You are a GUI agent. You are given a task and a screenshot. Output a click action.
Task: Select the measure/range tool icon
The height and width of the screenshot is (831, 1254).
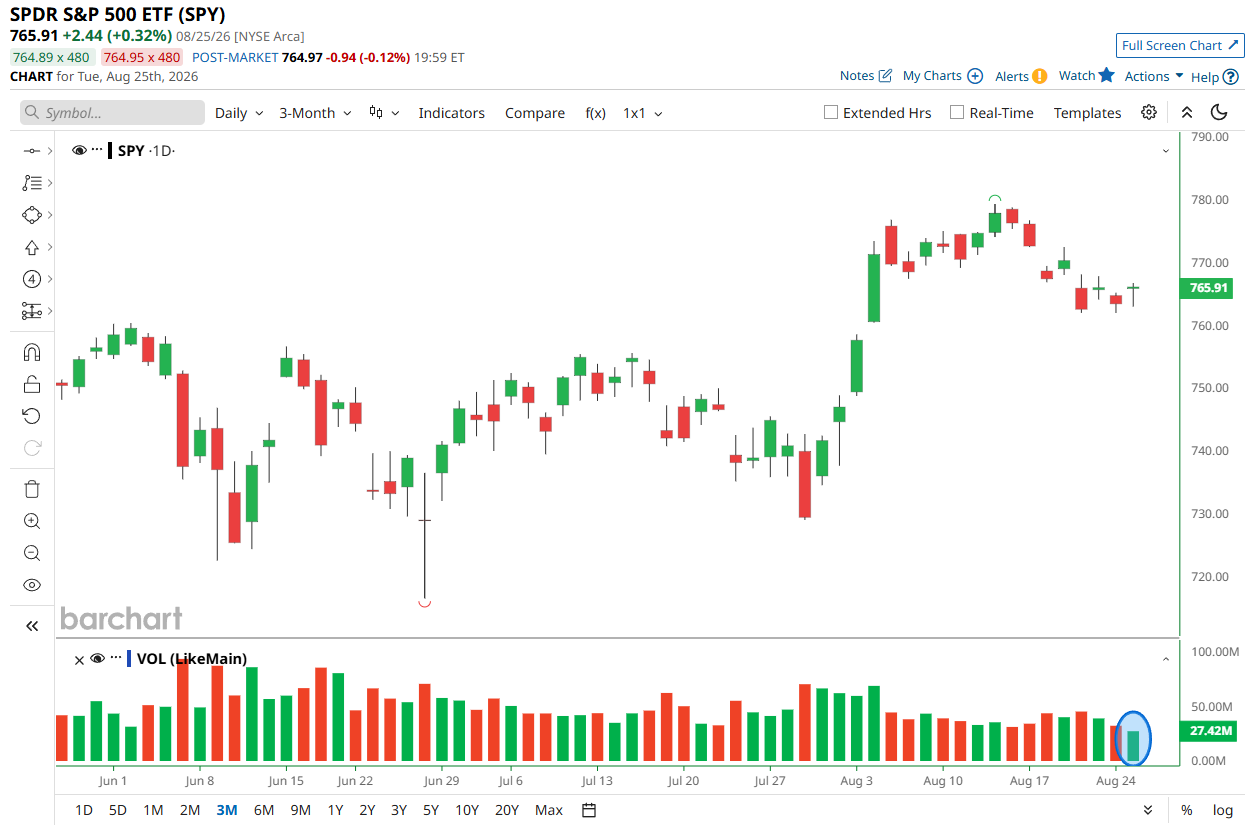tap(31, 311)
